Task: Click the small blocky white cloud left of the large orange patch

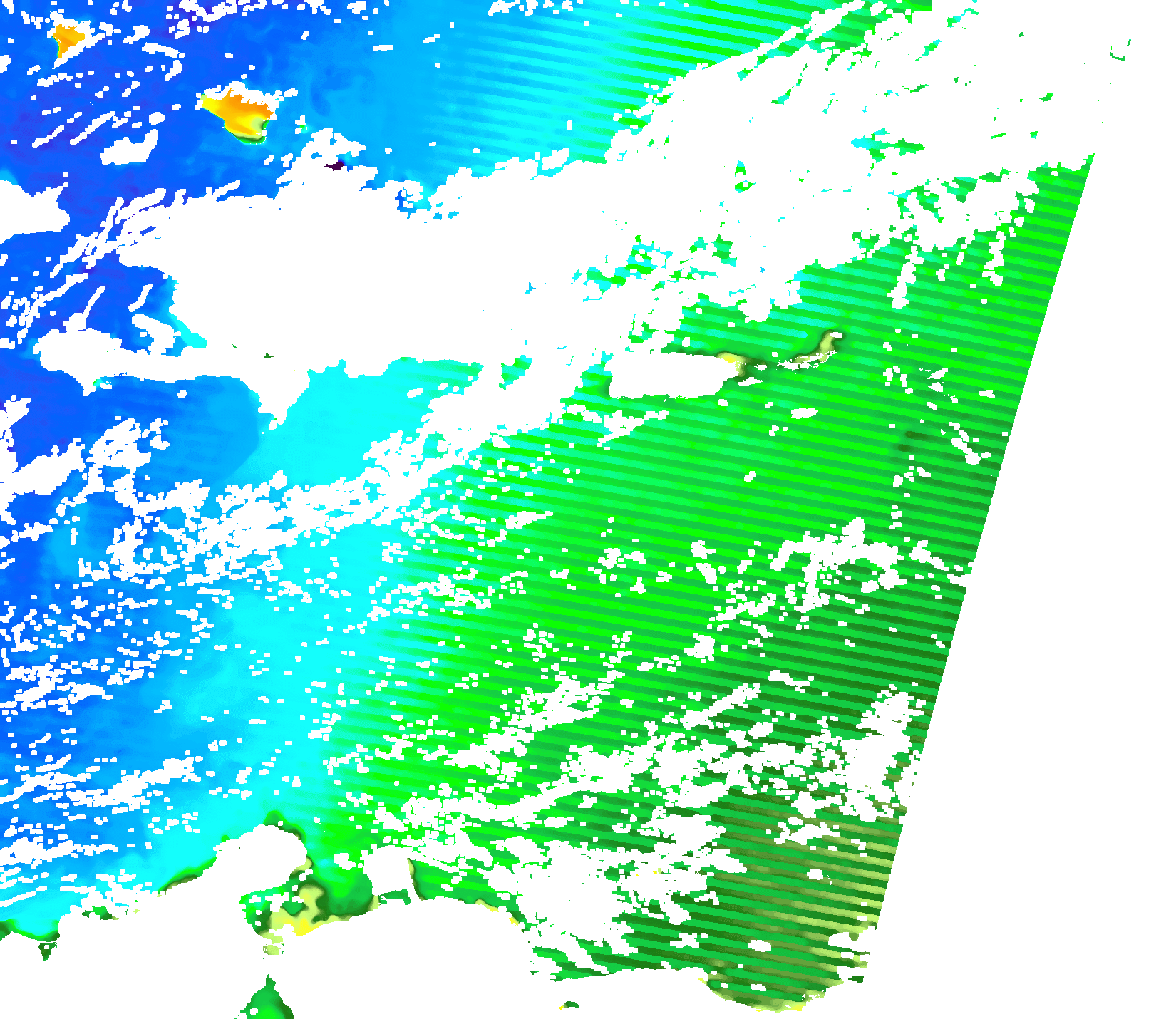Action: (x=130, y=148)
